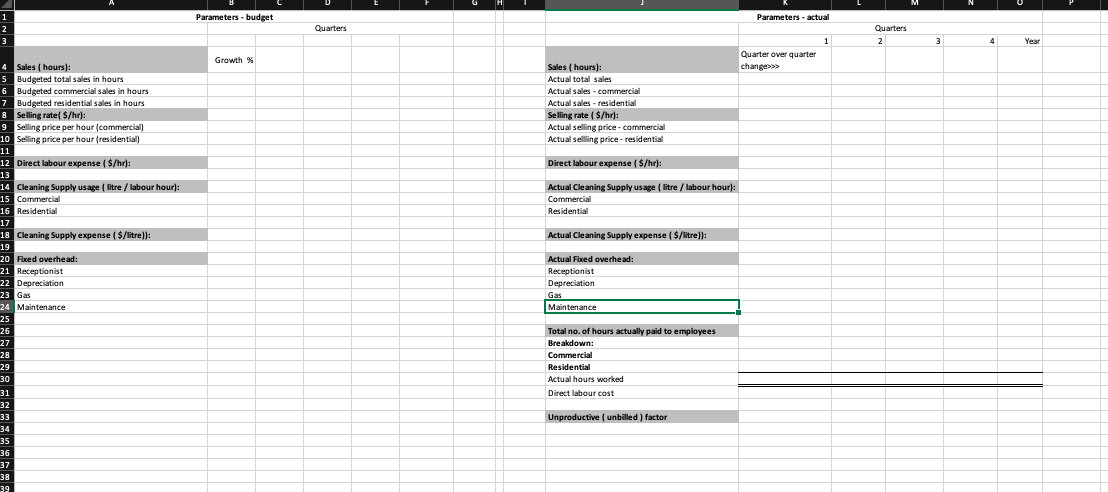Select actual "Direct labour expense ($/hr):" in column J

(x=642, y=163)
